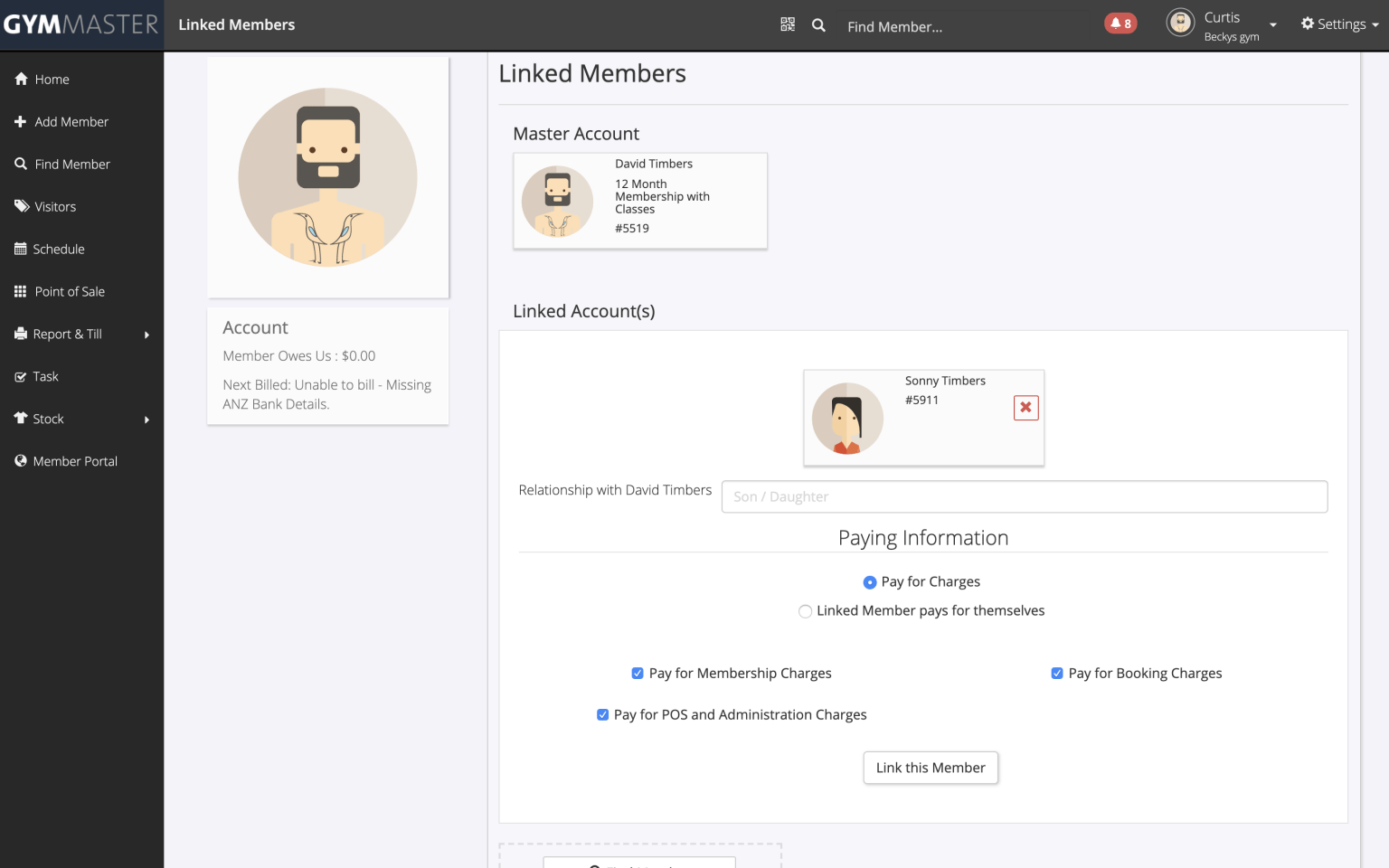Screen dimensions: 1389x868
Task: Open the notifications bell badge
Action: (x=1120, y=24)
